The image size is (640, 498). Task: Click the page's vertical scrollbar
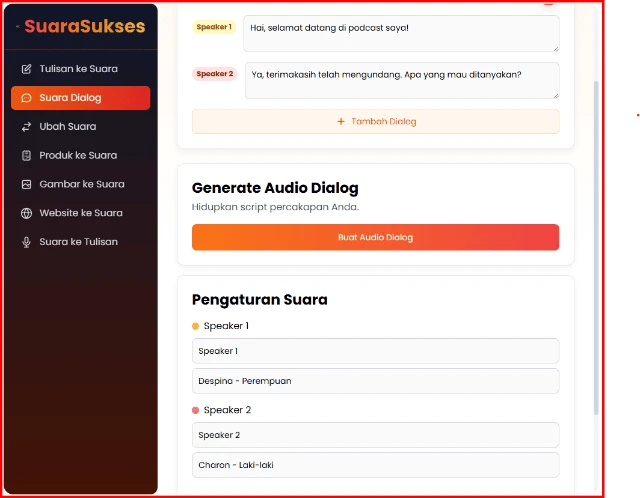tap(597, 250)
